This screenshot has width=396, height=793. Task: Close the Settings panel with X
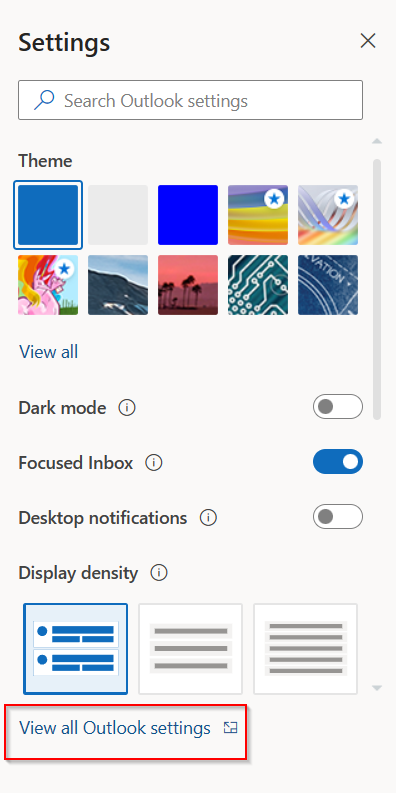pyautogui.click(x=368, y=41)
